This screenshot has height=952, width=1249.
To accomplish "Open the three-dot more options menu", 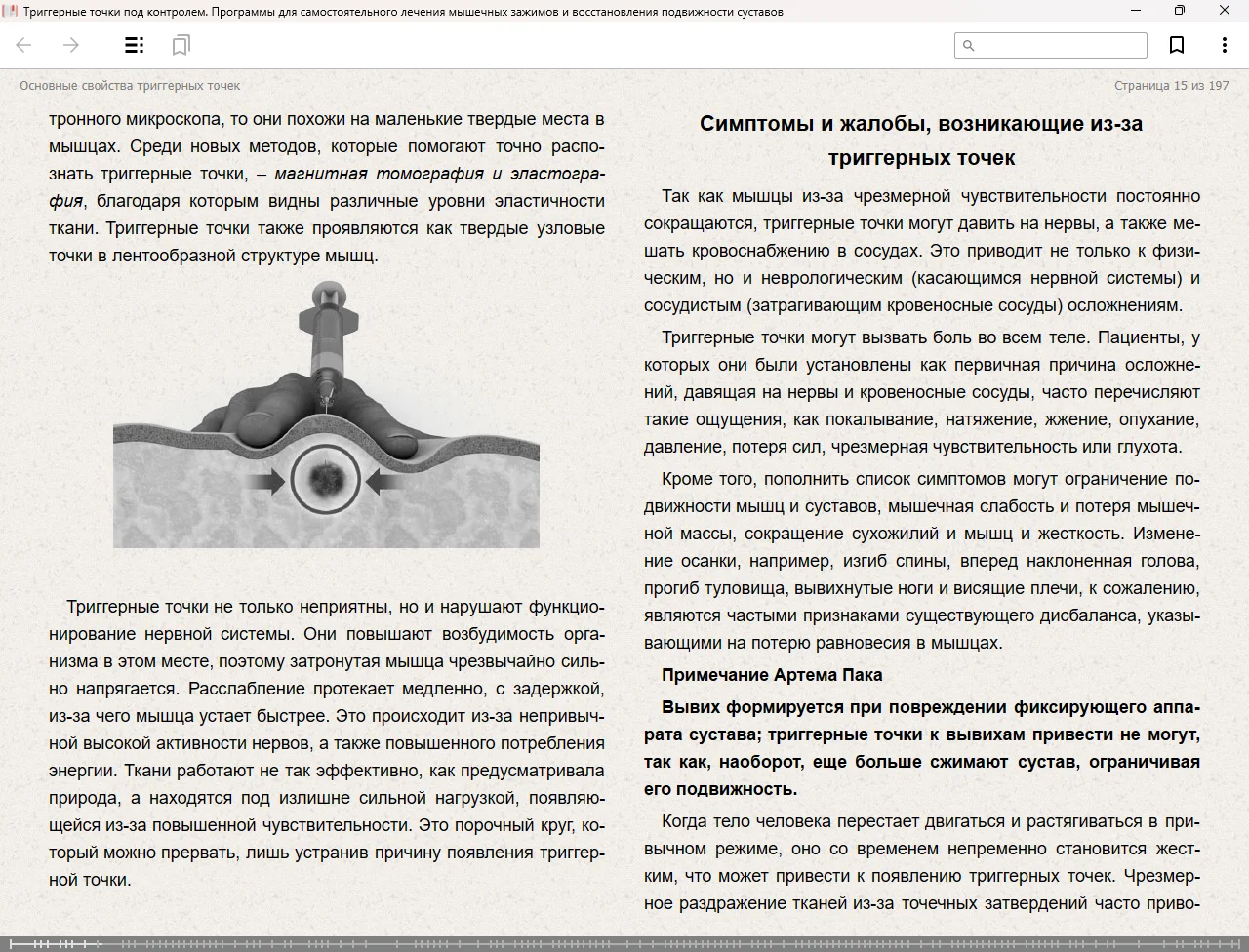I will click(x=1224, y=45).
